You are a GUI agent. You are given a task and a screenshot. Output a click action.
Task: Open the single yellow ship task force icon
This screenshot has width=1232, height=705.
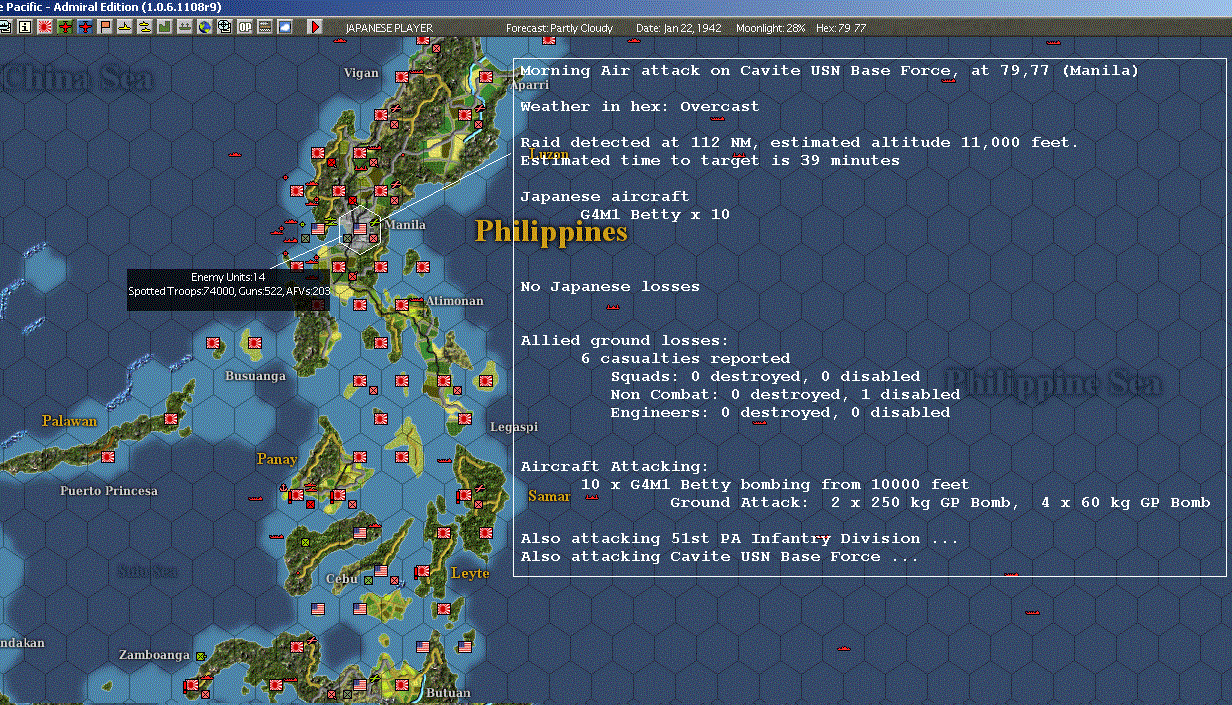125,27
